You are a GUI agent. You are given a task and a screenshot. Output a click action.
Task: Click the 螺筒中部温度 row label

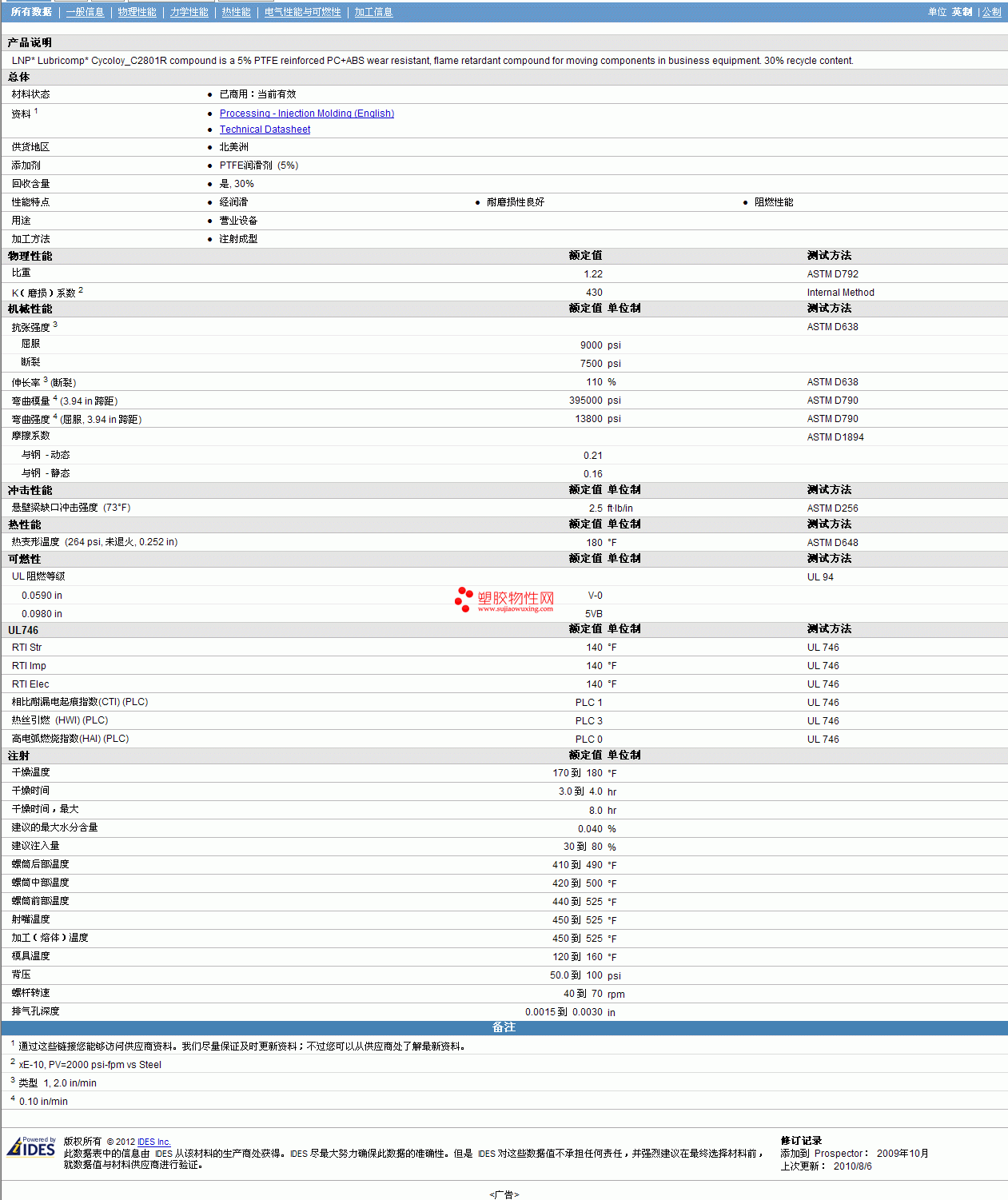click(x=41, y=883)
